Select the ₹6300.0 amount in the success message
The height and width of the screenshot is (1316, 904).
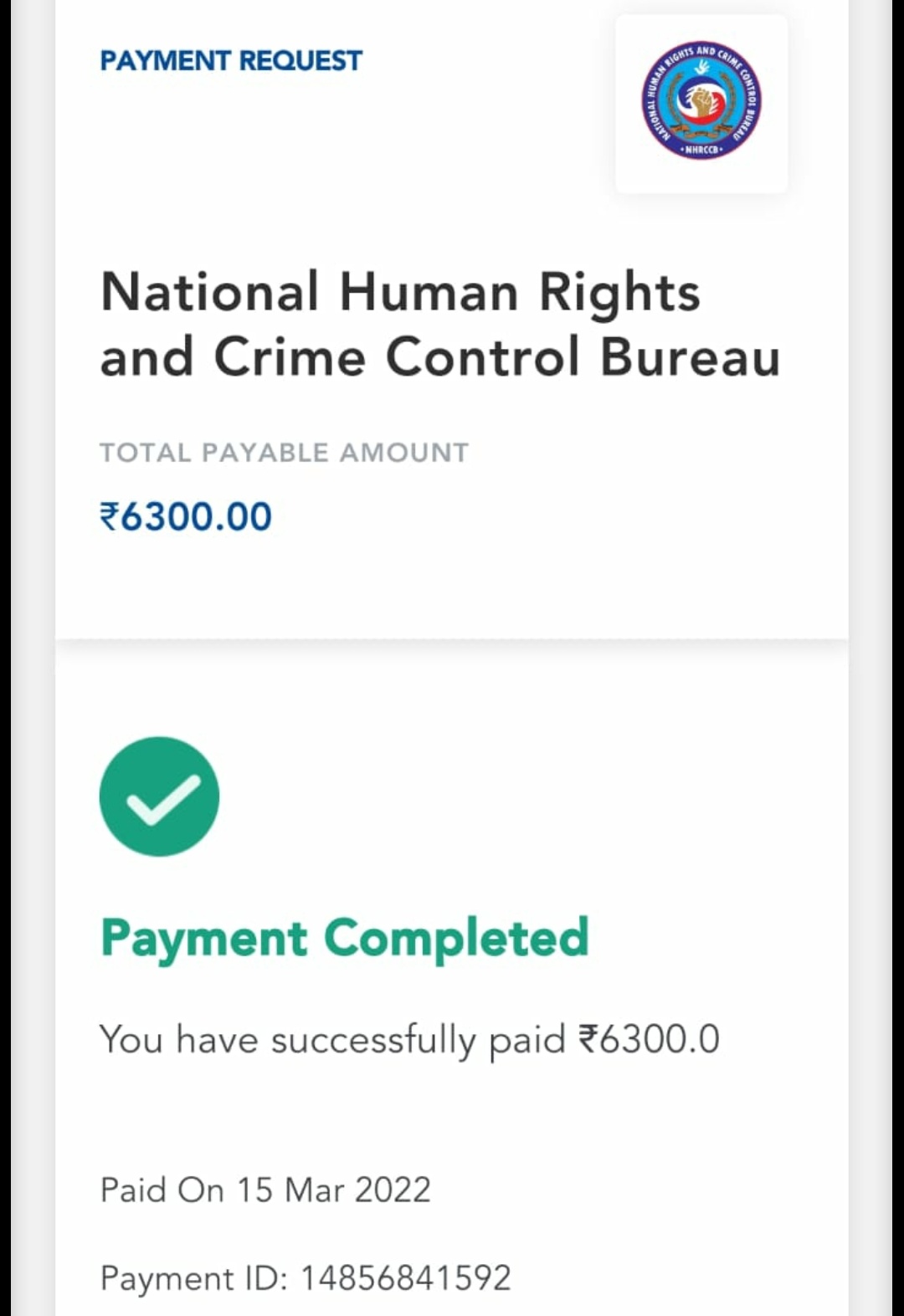[x=649, y=1039]
